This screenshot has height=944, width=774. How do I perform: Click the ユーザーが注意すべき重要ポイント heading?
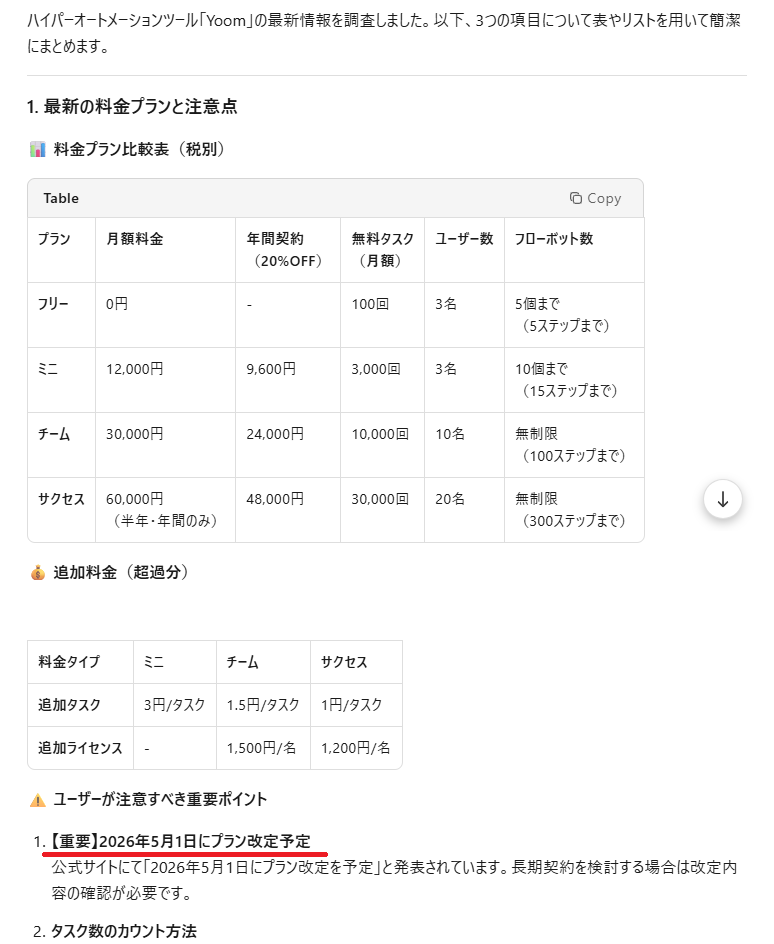(160, 800)
